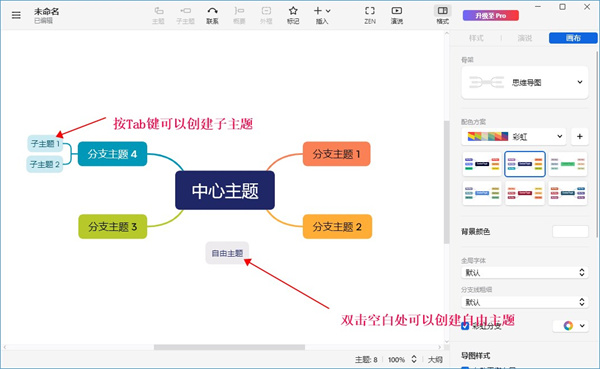
Task: Open the Insert (插入) plus menu
Action: coord(322,15)
